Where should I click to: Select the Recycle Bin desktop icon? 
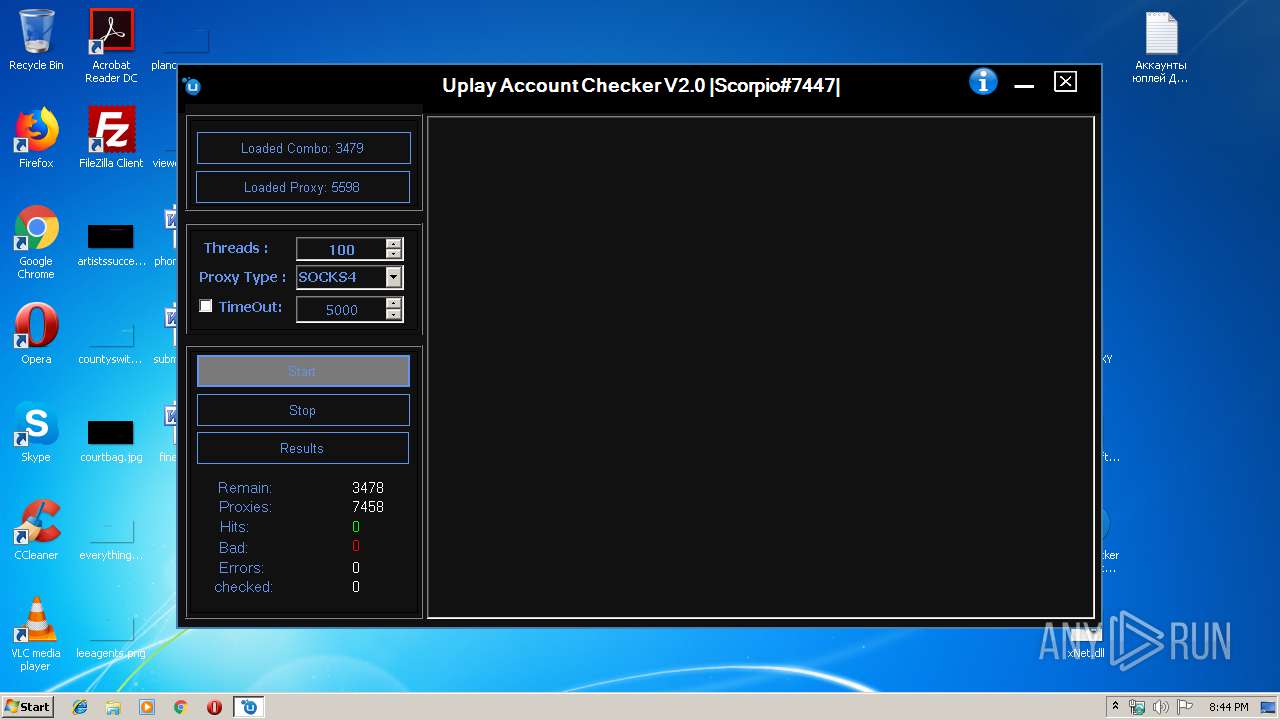(36, 40)
